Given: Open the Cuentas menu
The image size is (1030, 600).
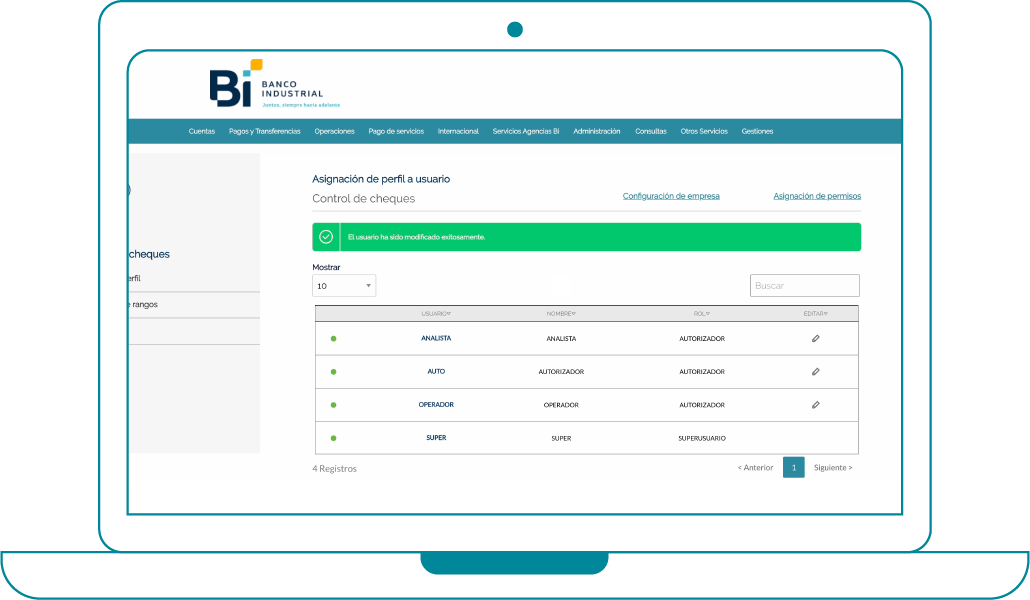Looking at the screenshot, I should coord(201,131).
